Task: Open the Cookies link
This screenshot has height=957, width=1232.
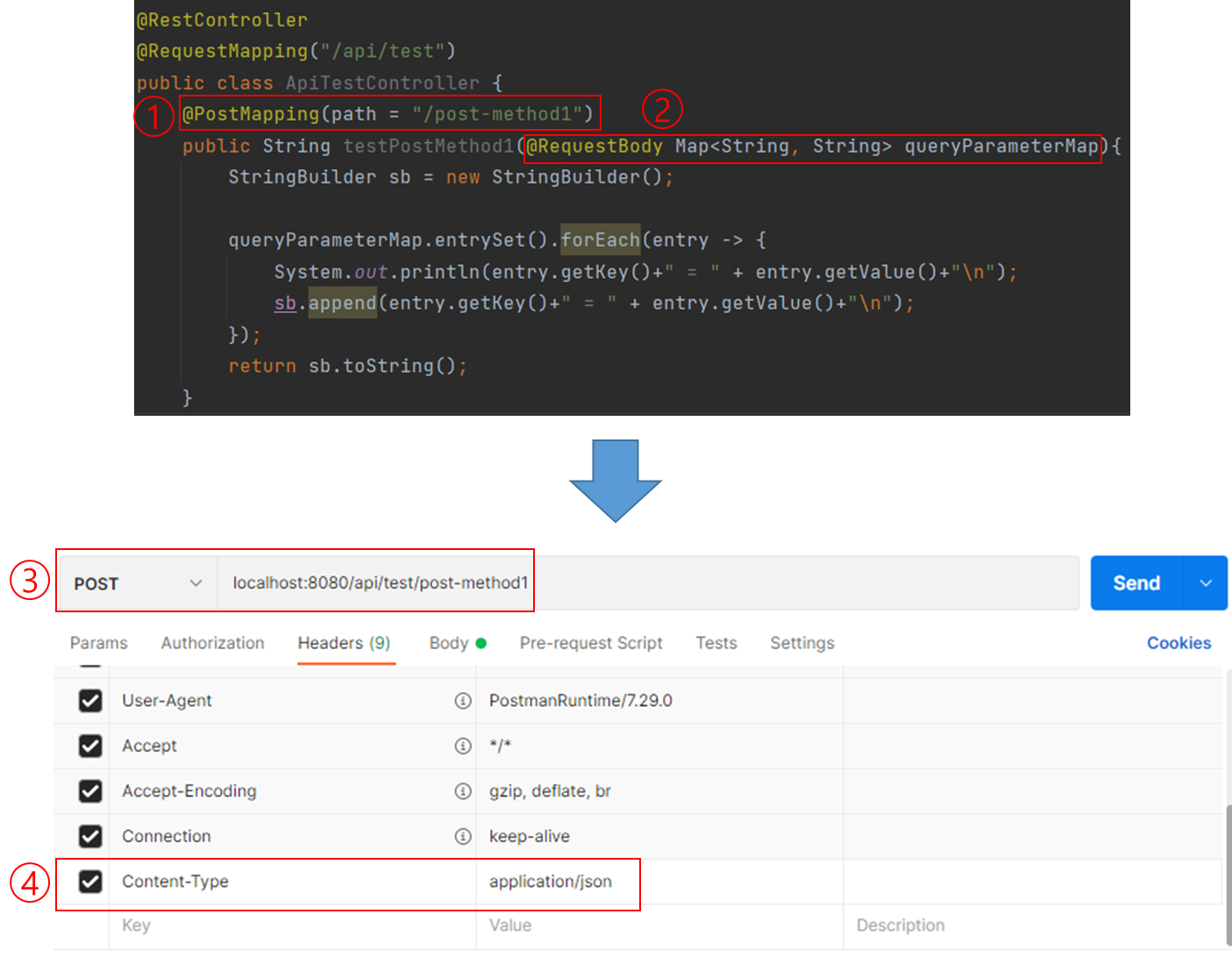Action: pyautogui.click(x=1179, y=642)
